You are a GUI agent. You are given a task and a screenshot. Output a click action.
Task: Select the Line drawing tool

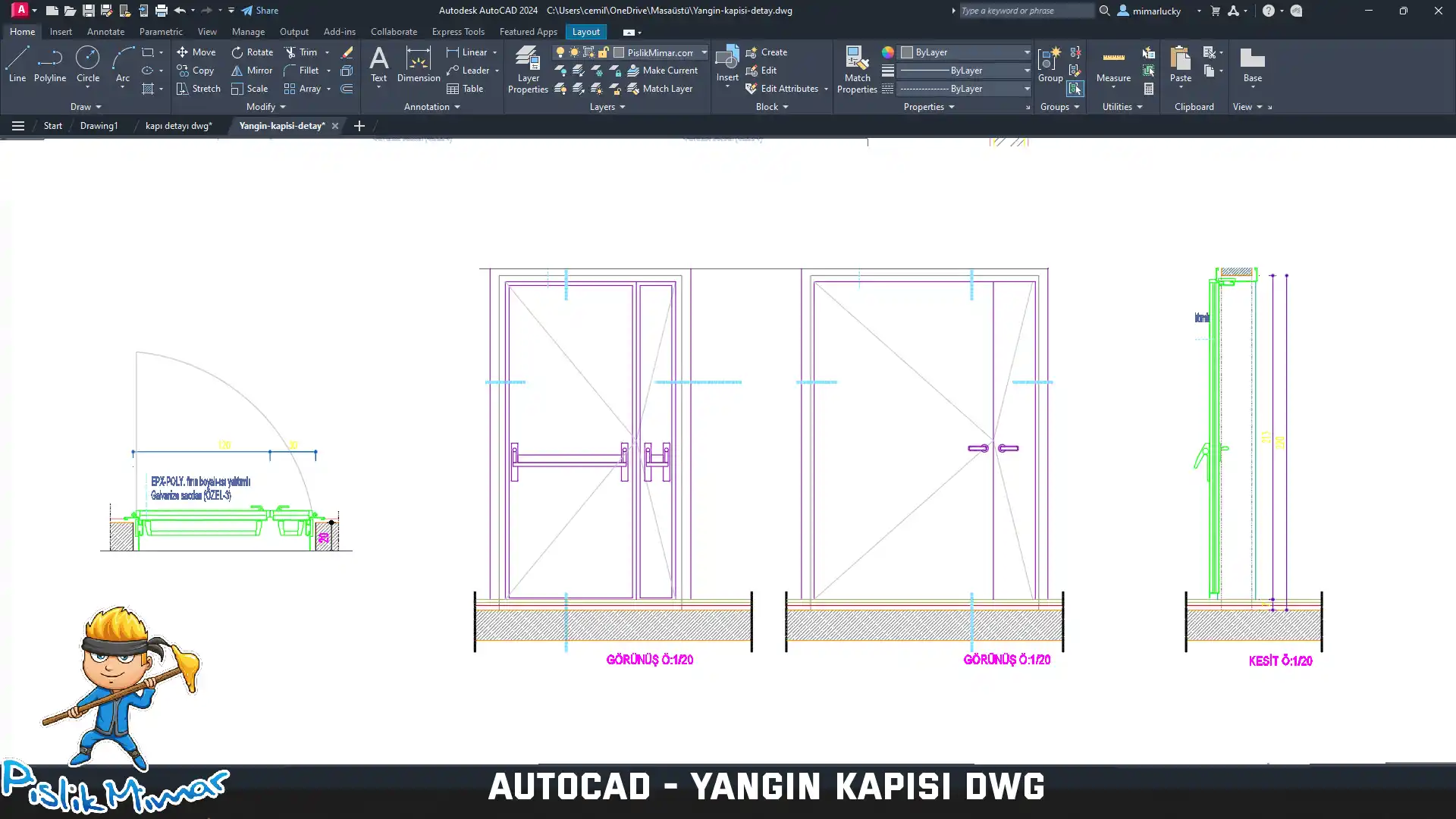coord(17,64)
